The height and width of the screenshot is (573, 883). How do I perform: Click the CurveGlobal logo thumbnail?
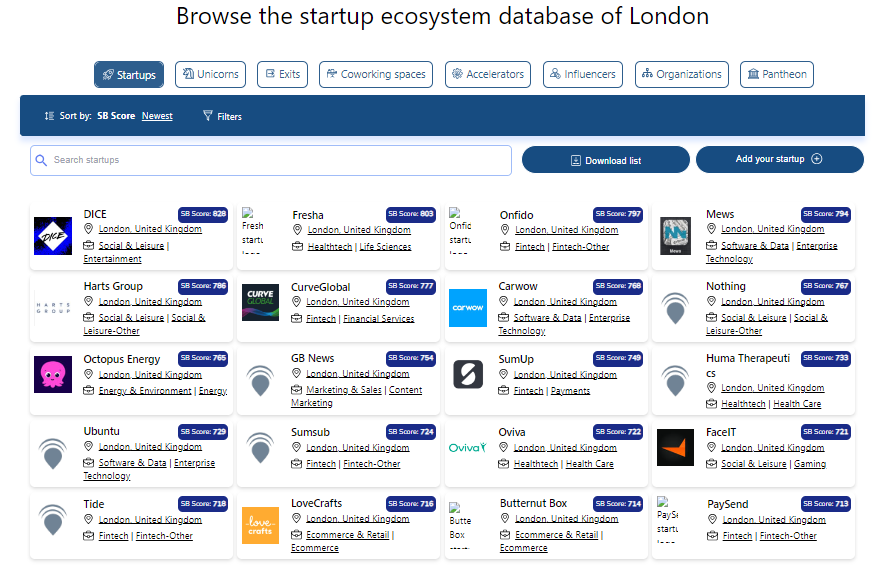tap(261, 302)
